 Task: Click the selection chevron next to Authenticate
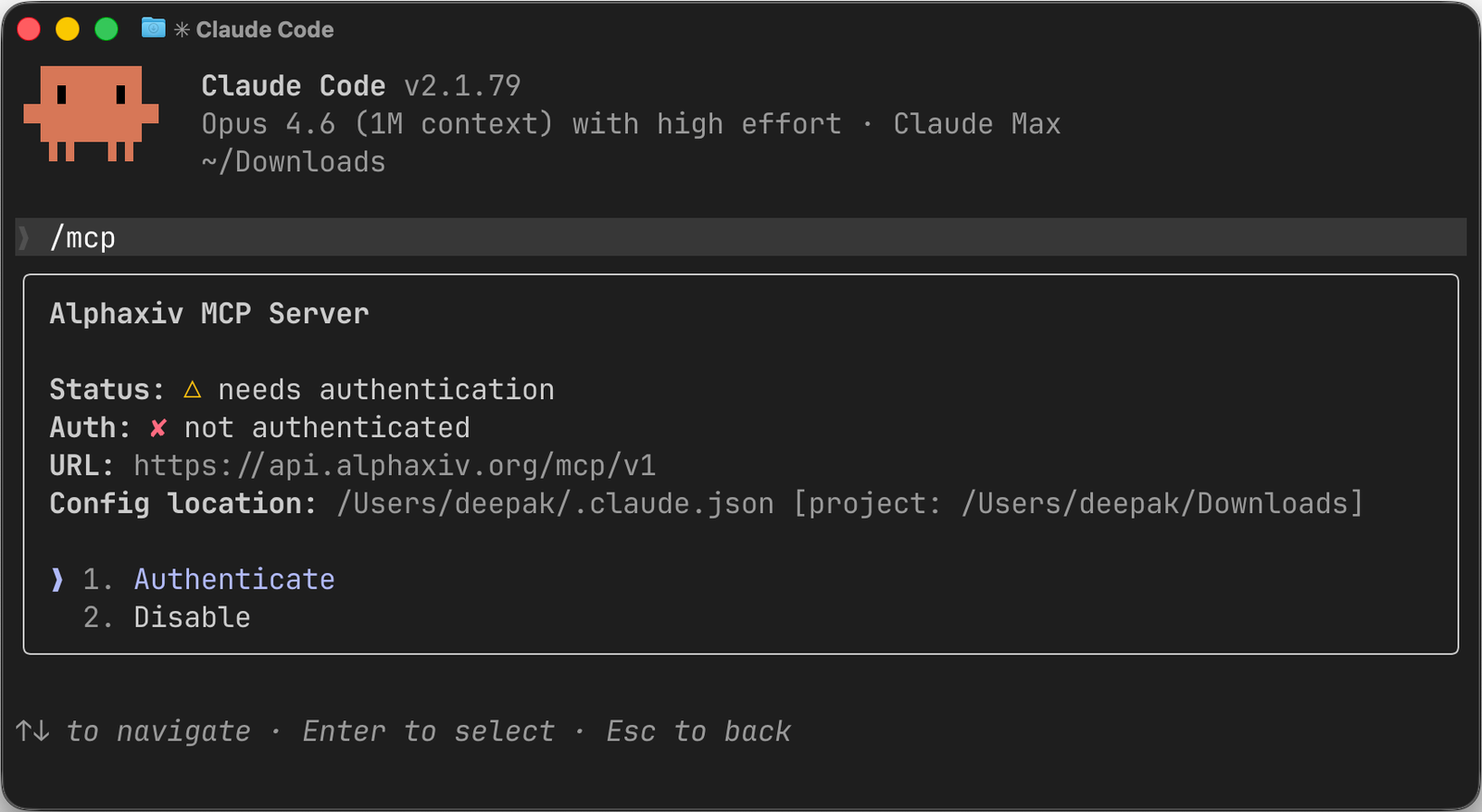[57, 580]
